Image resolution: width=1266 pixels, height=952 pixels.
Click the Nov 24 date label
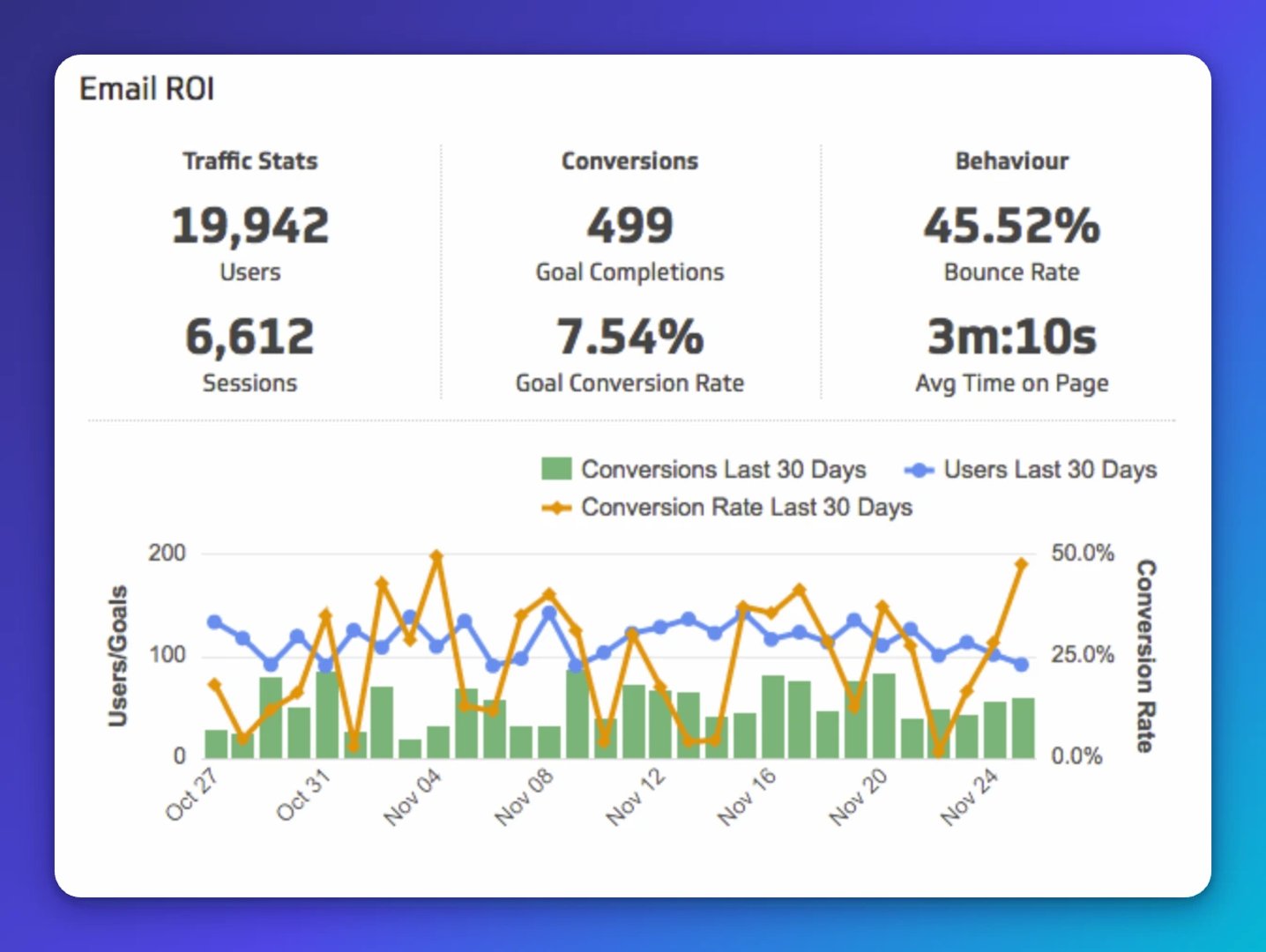[x=970, y=797]
